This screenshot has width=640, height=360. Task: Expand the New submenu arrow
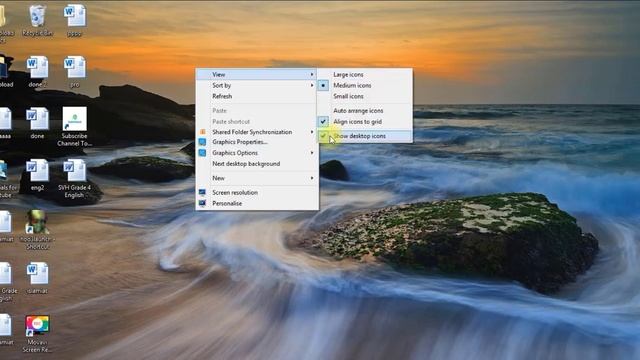(x=312, y=178)
